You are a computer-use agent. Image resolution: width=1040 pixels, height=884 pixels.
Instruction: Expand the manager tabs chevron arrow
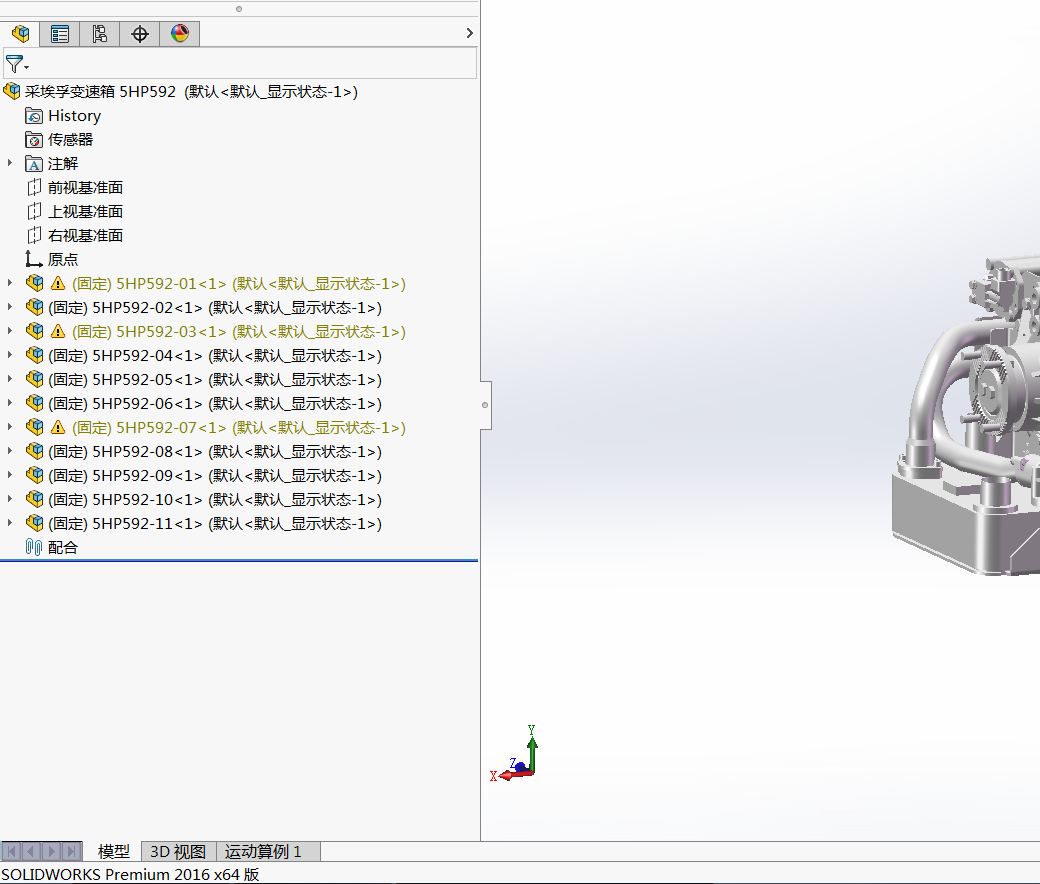coord(470,33)
